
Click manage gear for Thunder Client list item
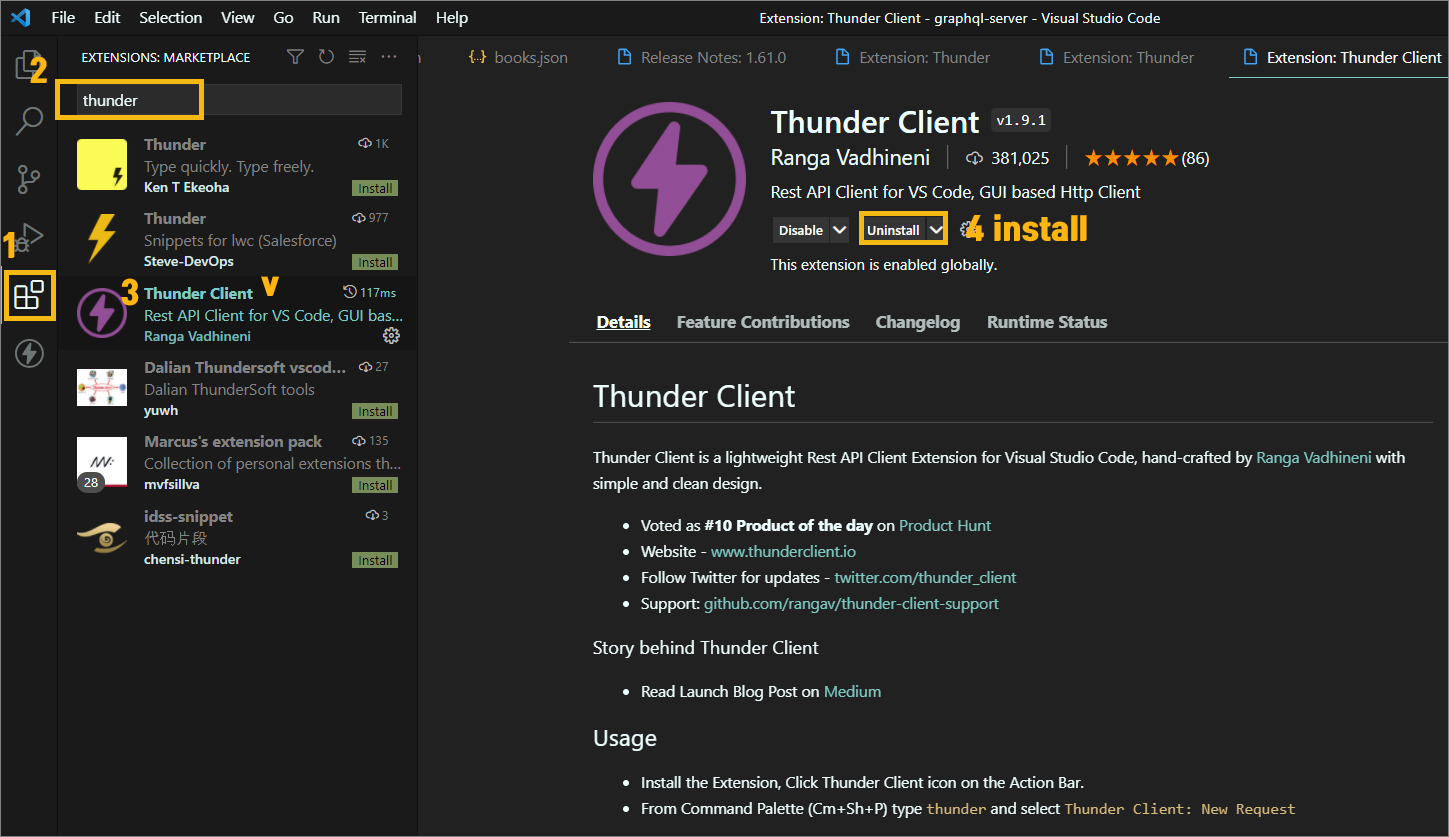pos(391,336)
